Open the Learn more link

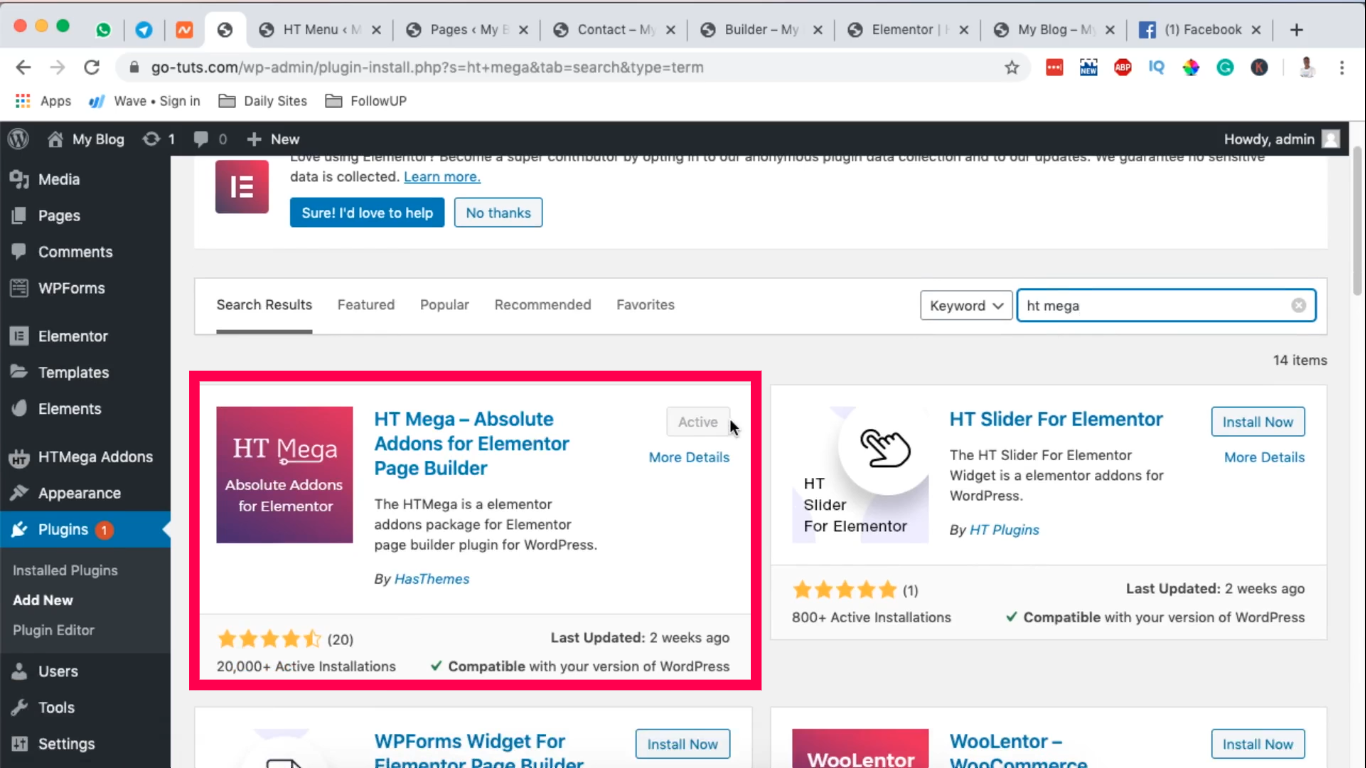442,177
